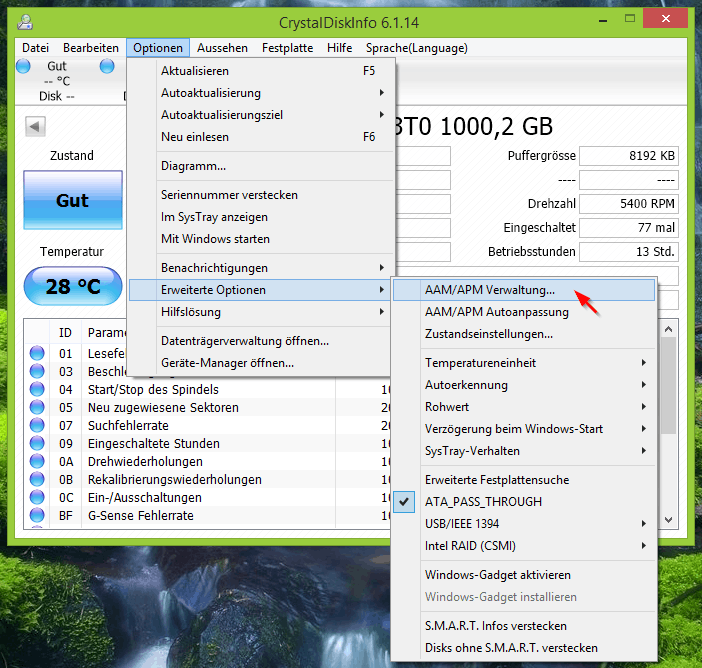Click the CrystalDiskInfo app icon in title bar

click(x=25, y=22)
